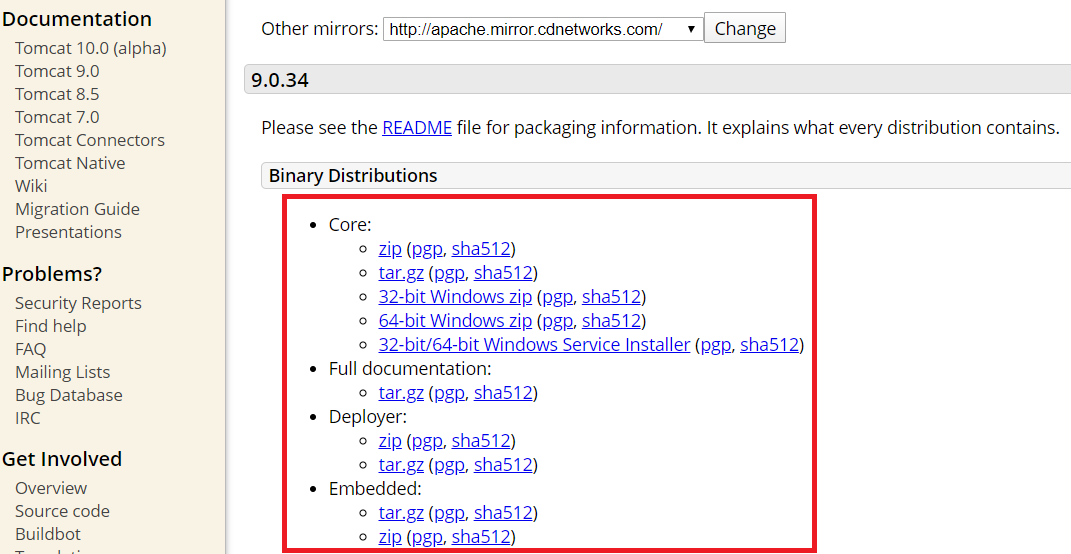
Task: Open pgp for Full documentation tar.gz
Action: click(x=450, y=393)
